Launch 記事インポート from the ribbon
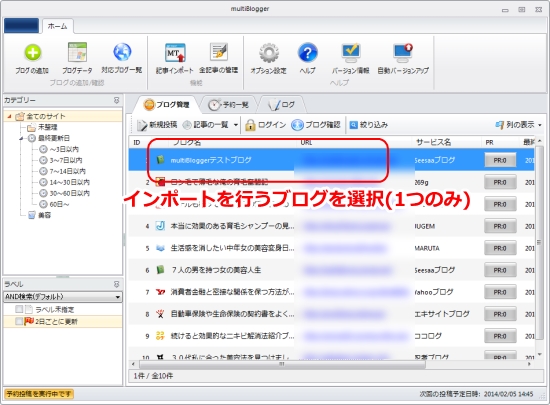This screenshot has height=405, width=550. [175, 58]
